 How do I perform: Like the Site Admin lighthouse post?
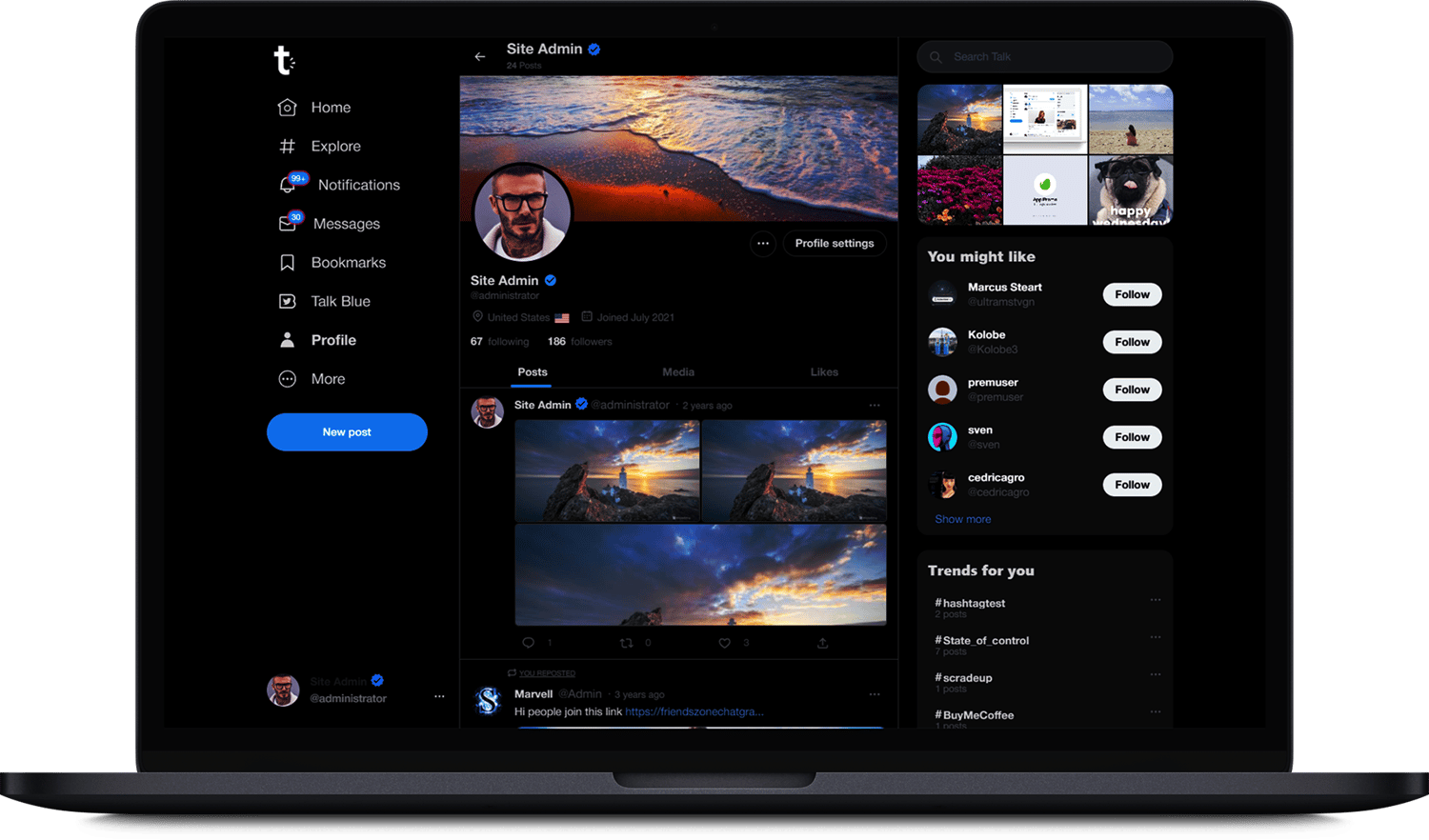pos(724,643)
